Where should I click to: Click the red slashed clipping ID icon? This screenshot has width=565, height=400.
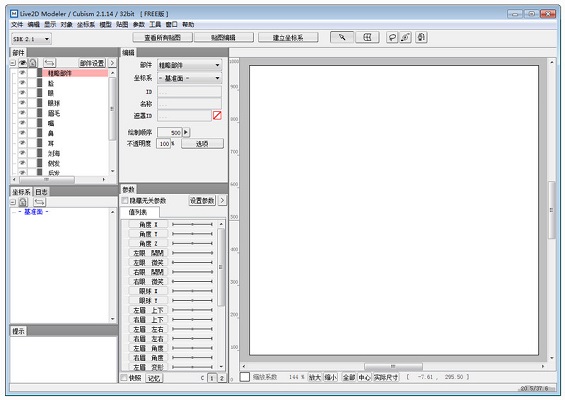[x=217, y=116]
